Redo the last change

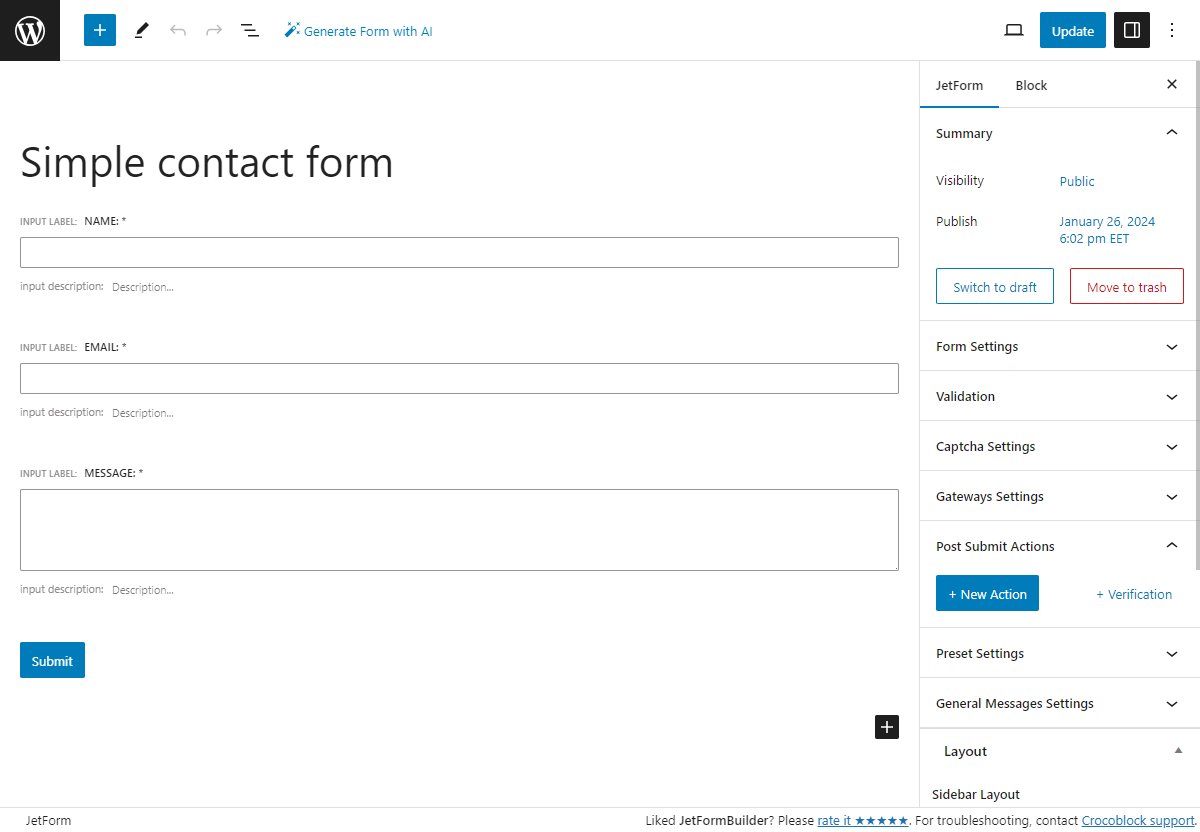click(x=213, y=30)
